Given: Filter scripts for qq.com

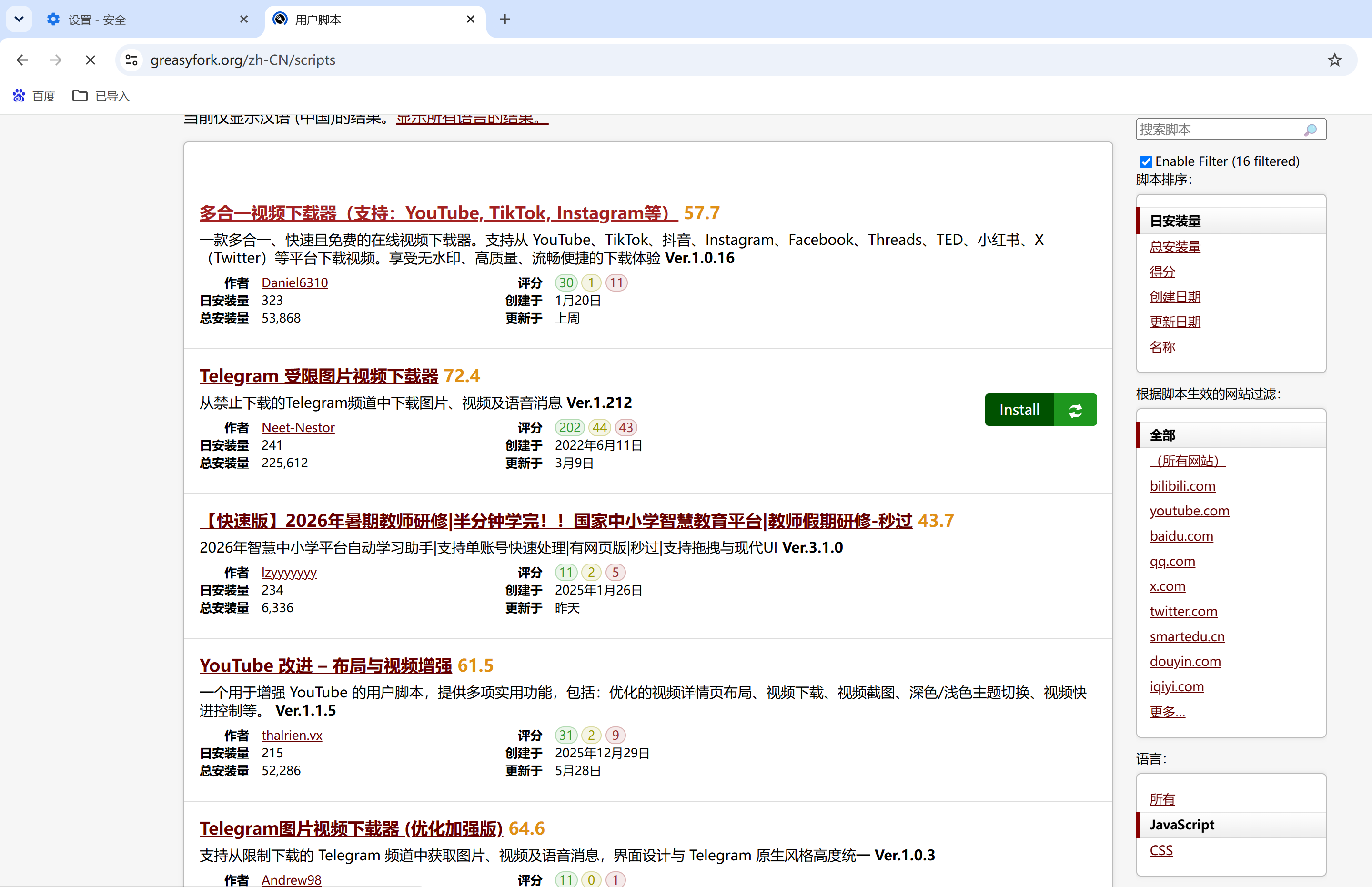Looking at the screenshot, I should tap(1172, 562).
